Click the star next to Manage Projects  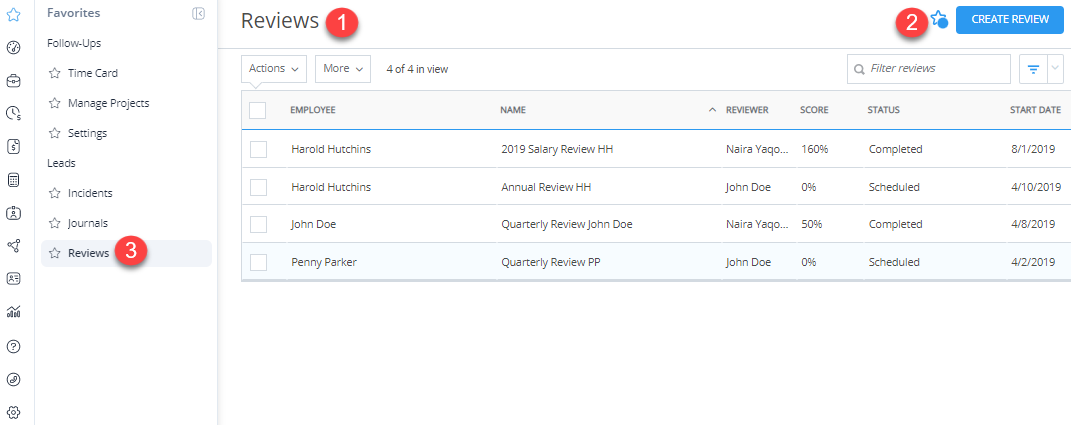[54, 103]
